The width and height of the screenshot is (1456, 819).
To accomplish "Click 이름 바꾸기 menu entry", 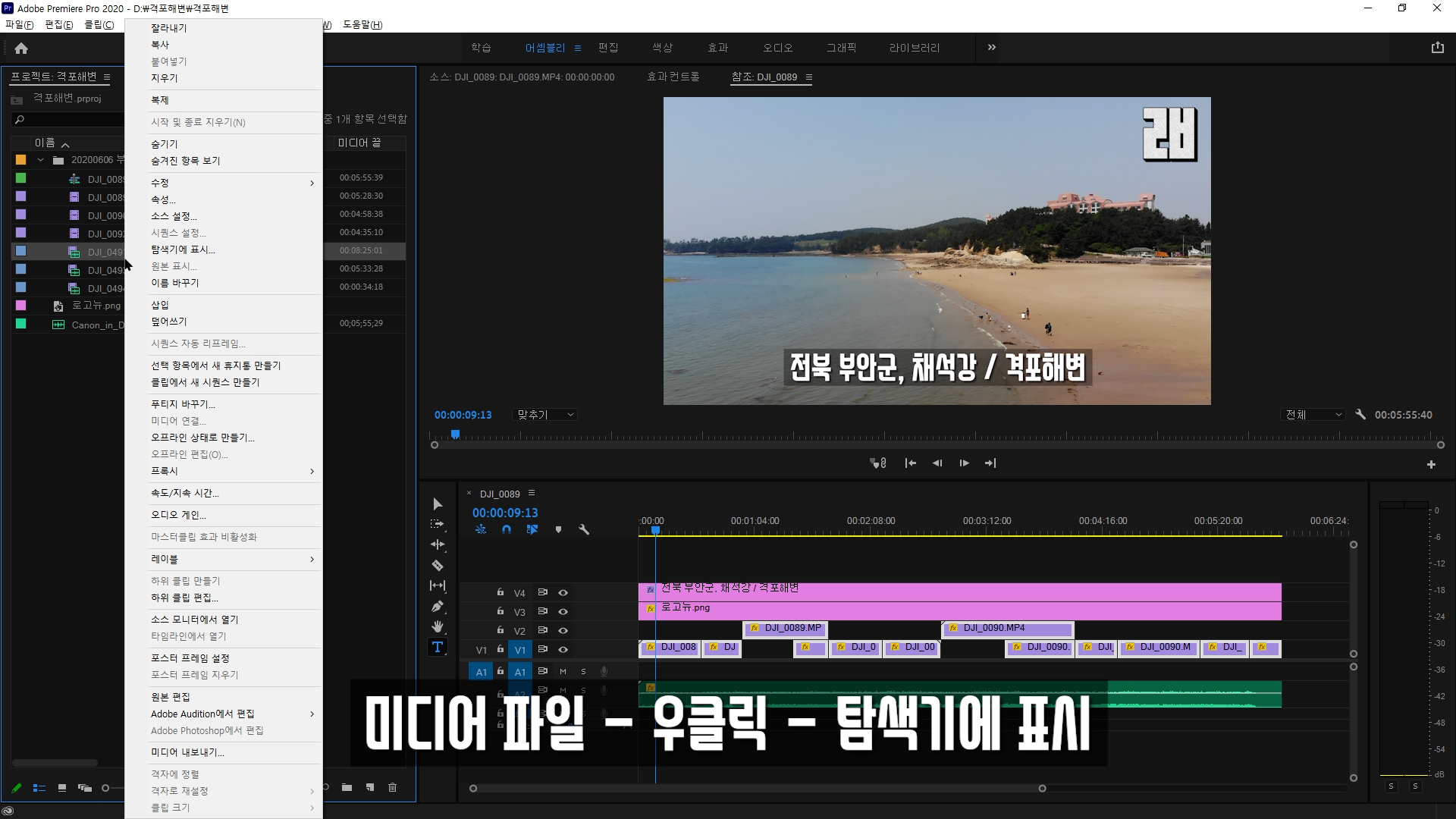I will 174,283.
